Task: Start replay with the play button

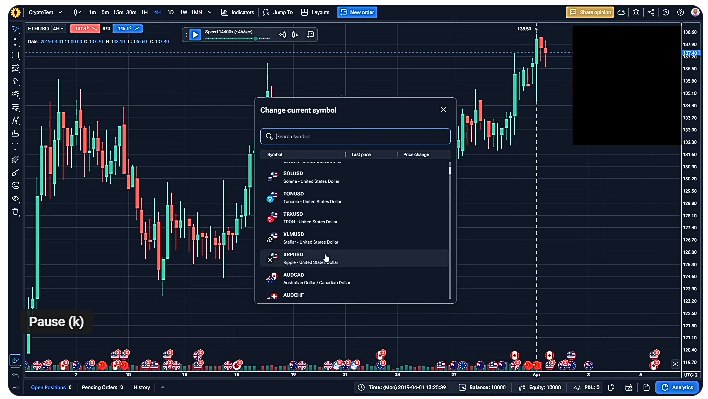Action: pos(195,35)
